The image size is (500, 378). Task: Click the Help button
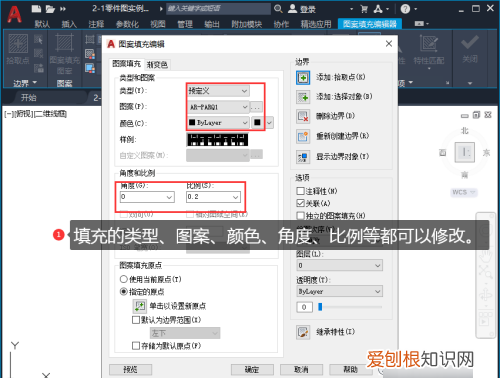350,369
